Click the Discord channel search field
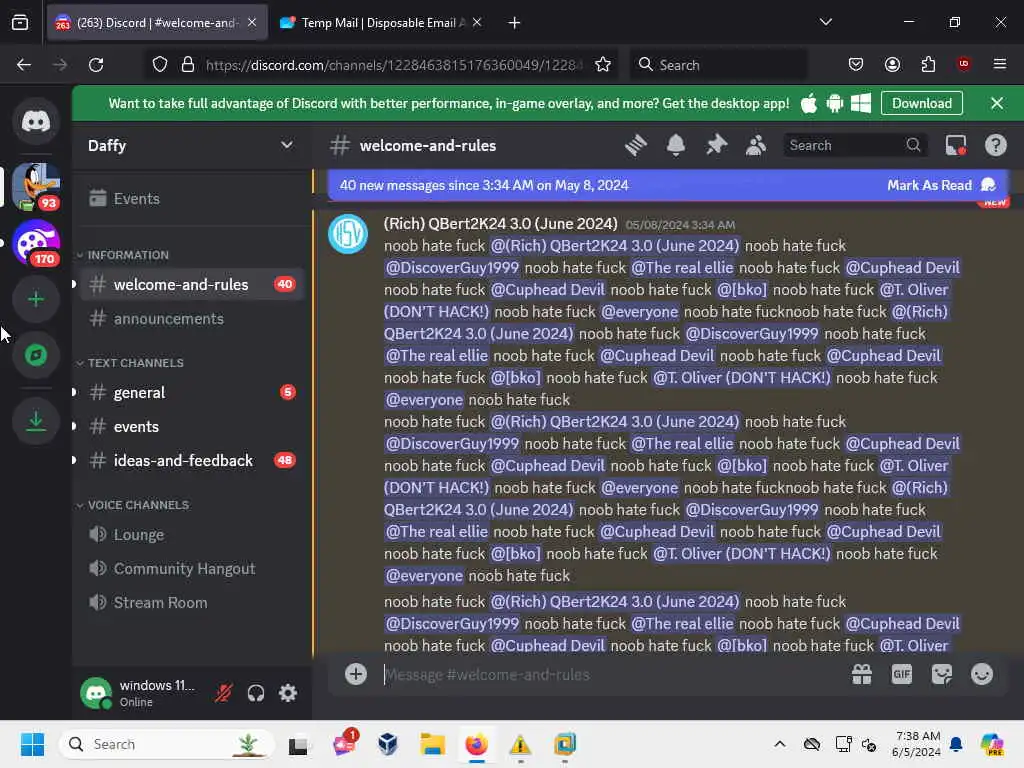 pos(855,145)
